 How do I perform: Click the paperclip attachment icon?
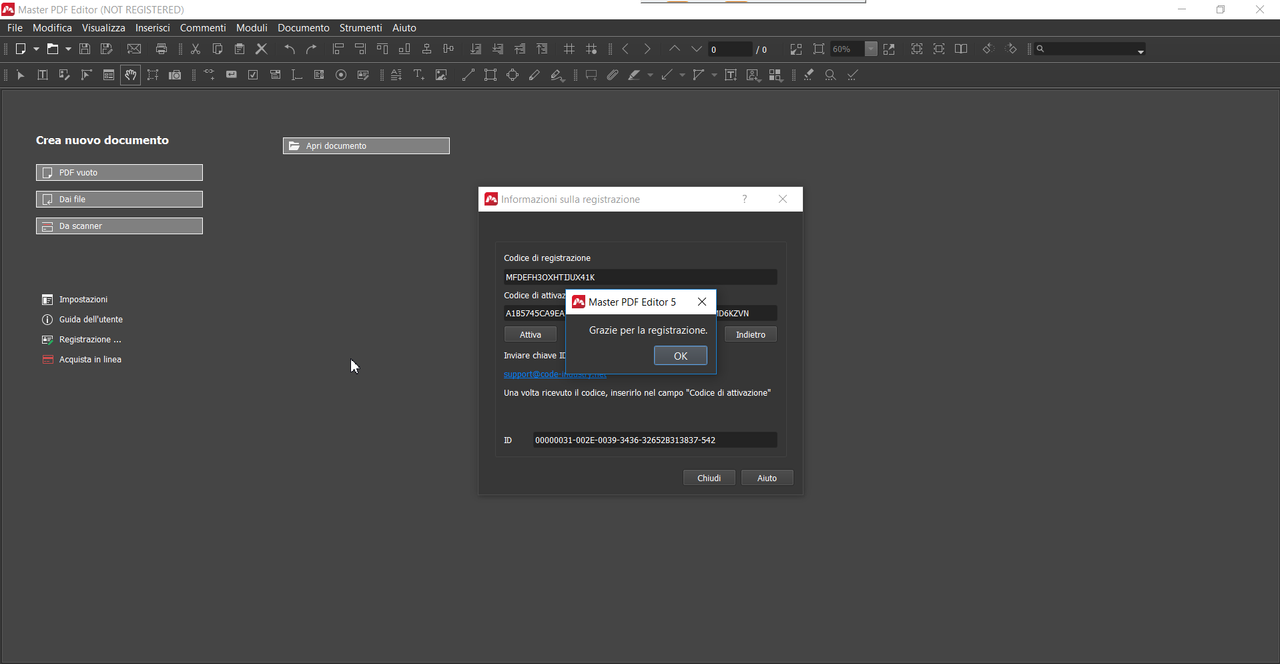point(613,75)
